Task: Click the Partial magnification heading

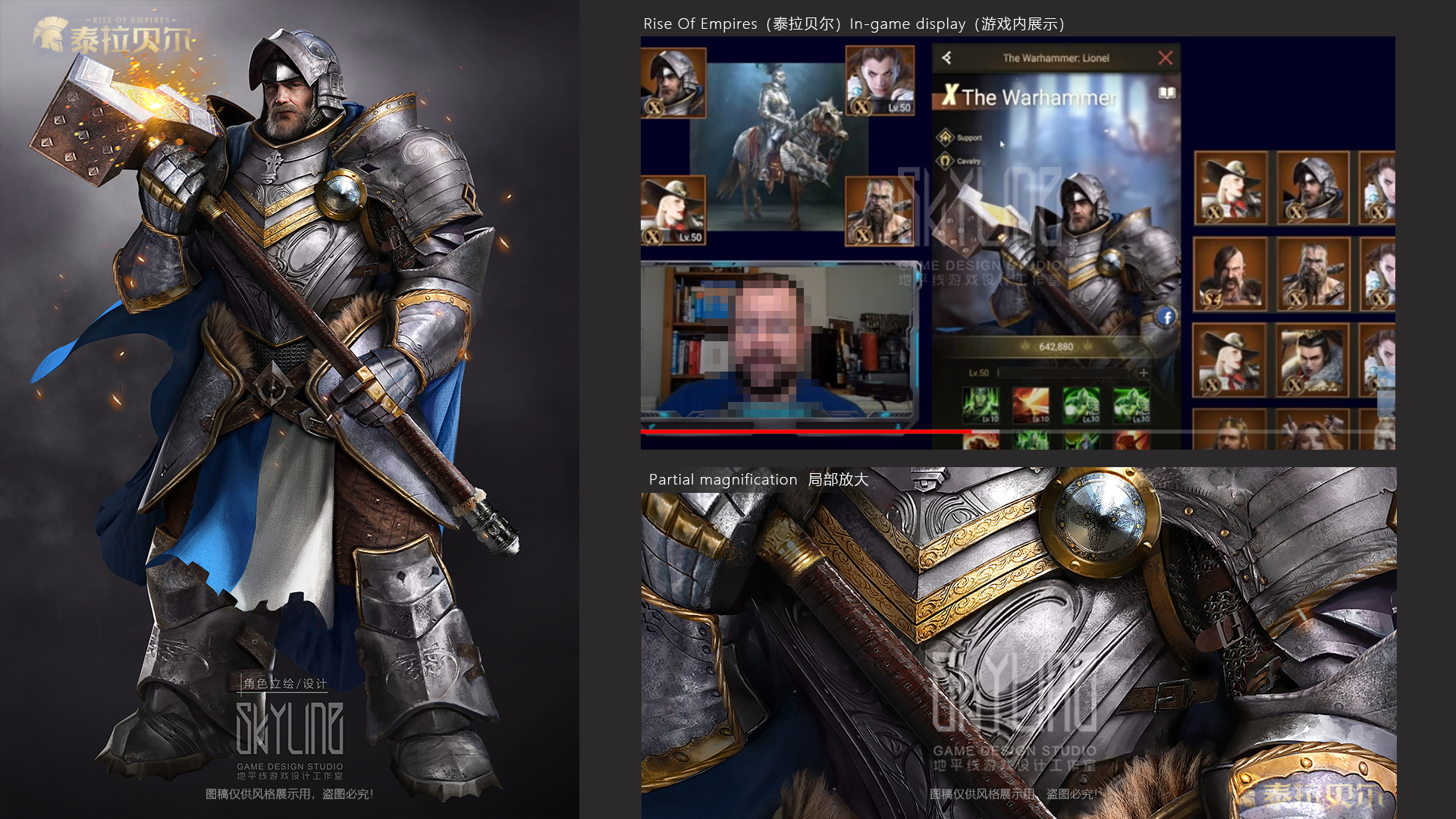Action: click(758, 479)
